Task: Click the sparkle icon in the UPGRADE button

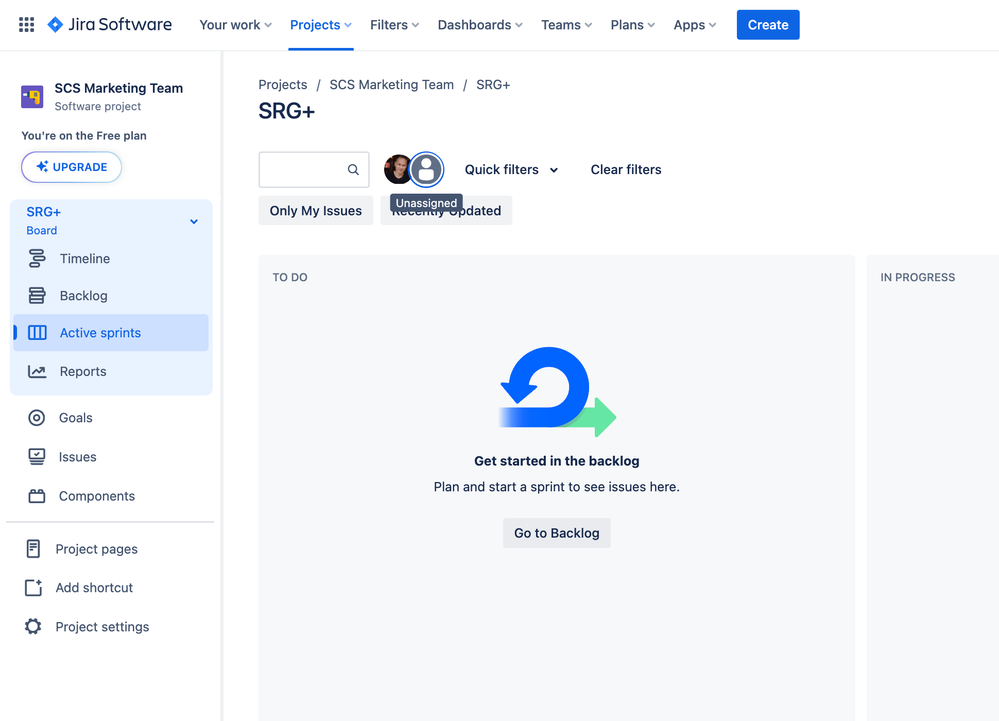Action: point(42,167)
